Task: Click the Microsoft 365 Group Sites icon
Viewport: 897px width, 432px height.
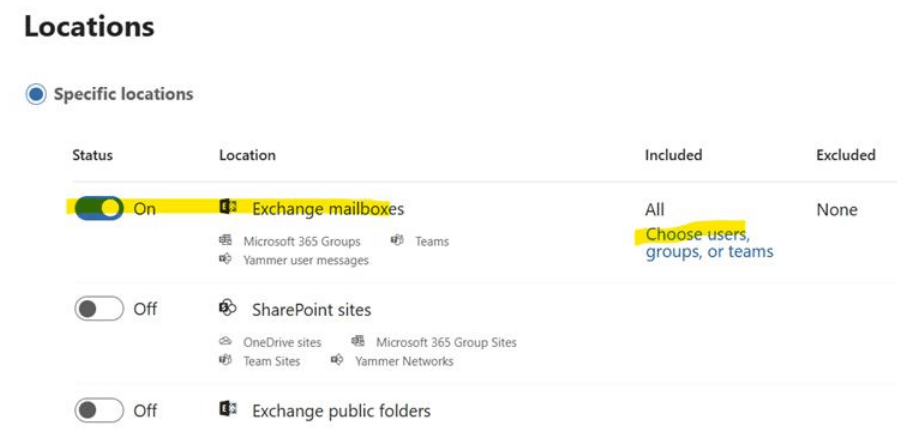Action: pos(357,342)
